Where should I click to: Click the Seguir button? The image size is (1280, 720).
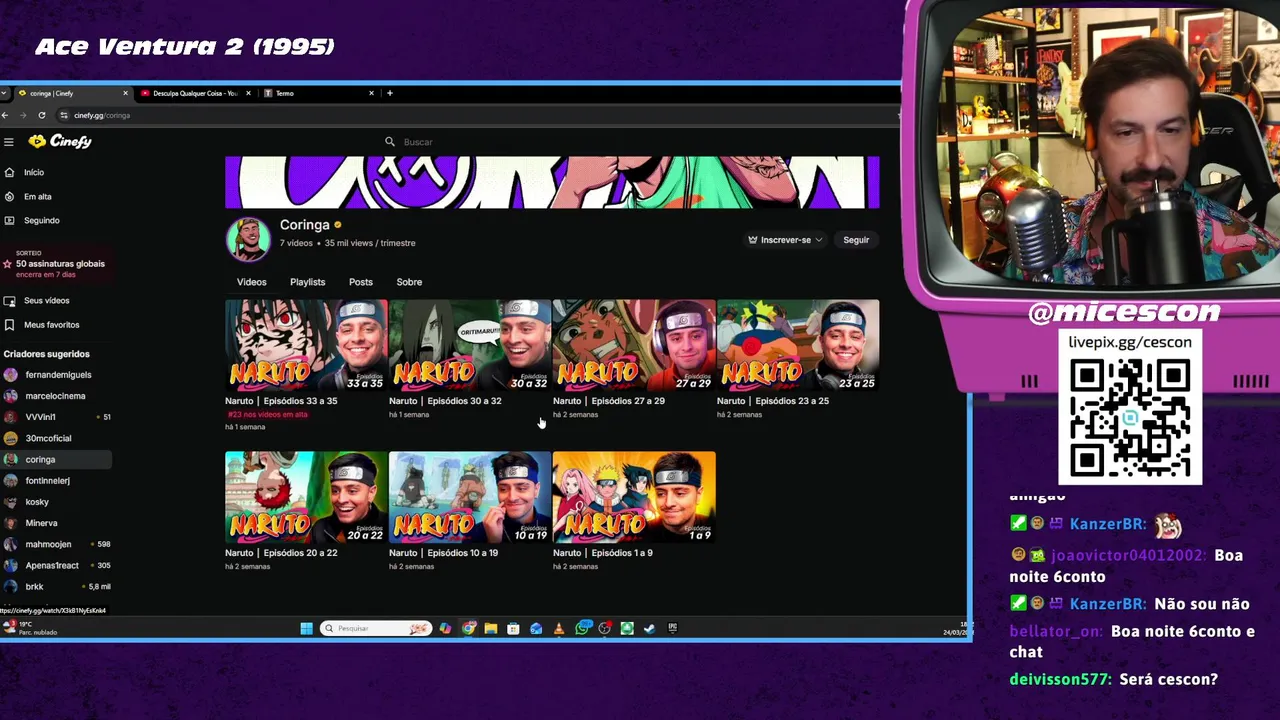pos(856,240)
